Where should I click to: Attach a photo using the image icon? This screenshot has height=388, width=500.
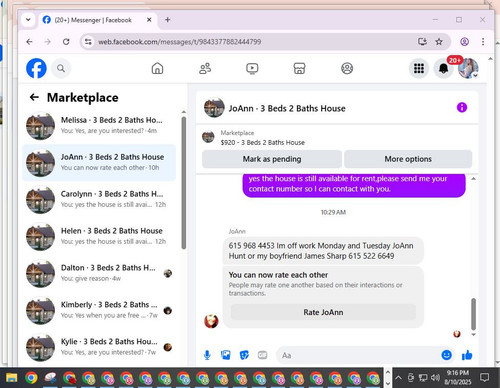point(226,355)
